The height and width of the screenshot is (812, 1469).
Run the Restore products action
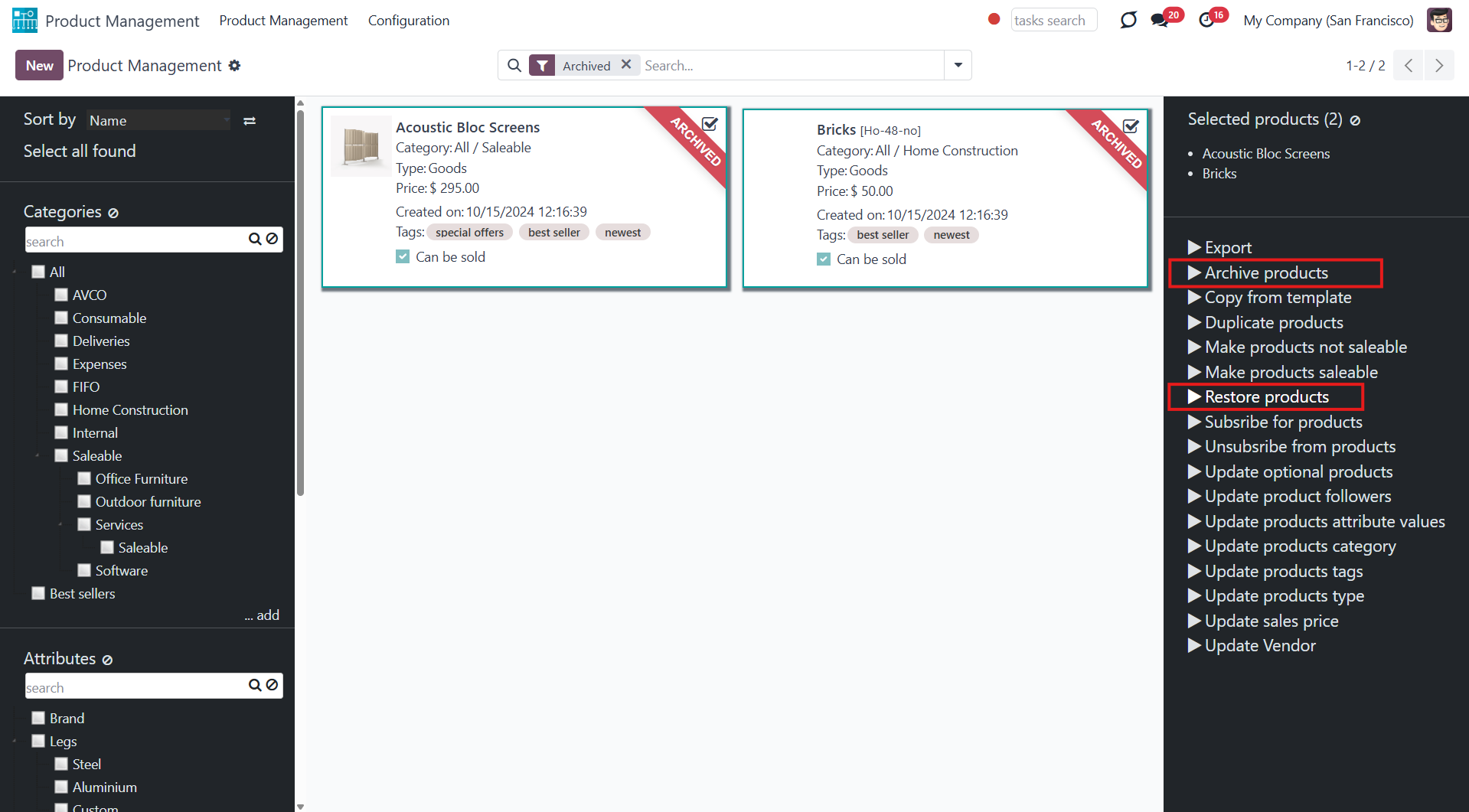pos(1258,396)
